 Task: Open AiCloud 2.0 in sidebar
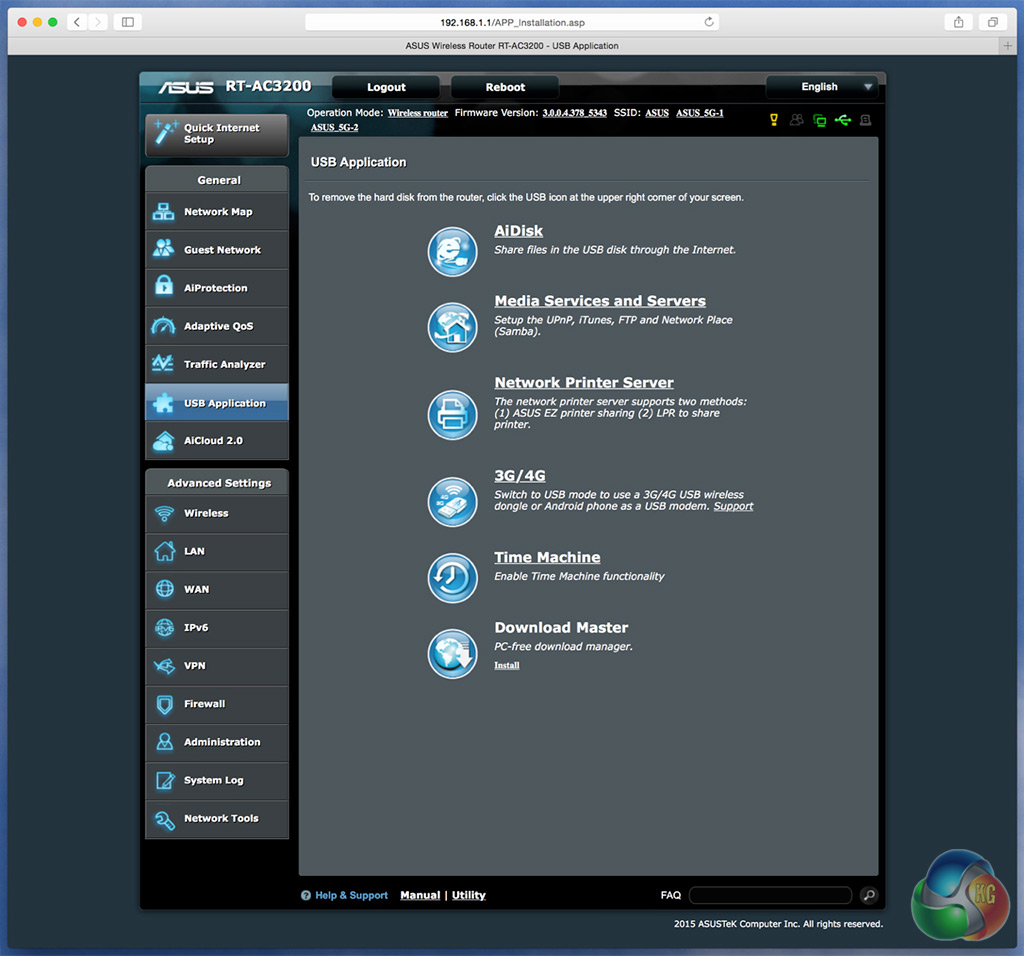coord(217,441)
